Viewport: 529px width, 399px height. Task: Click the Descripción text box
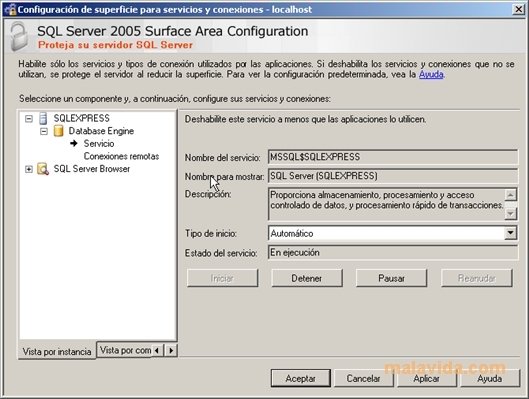click(x=386, y=204)
